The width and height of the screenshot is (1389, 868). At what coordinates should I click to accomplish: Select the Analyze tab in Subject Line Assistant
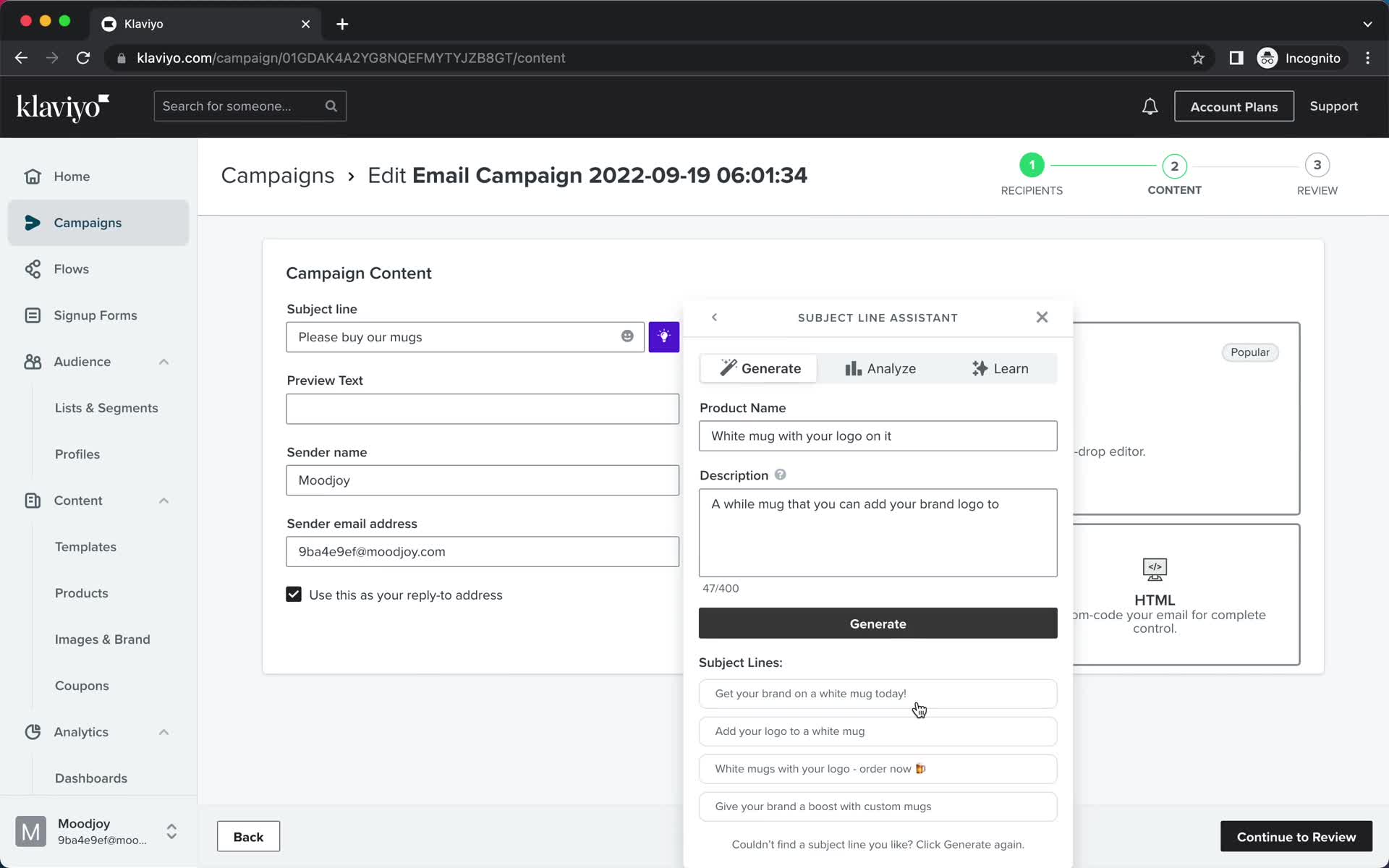pos(880,368)
